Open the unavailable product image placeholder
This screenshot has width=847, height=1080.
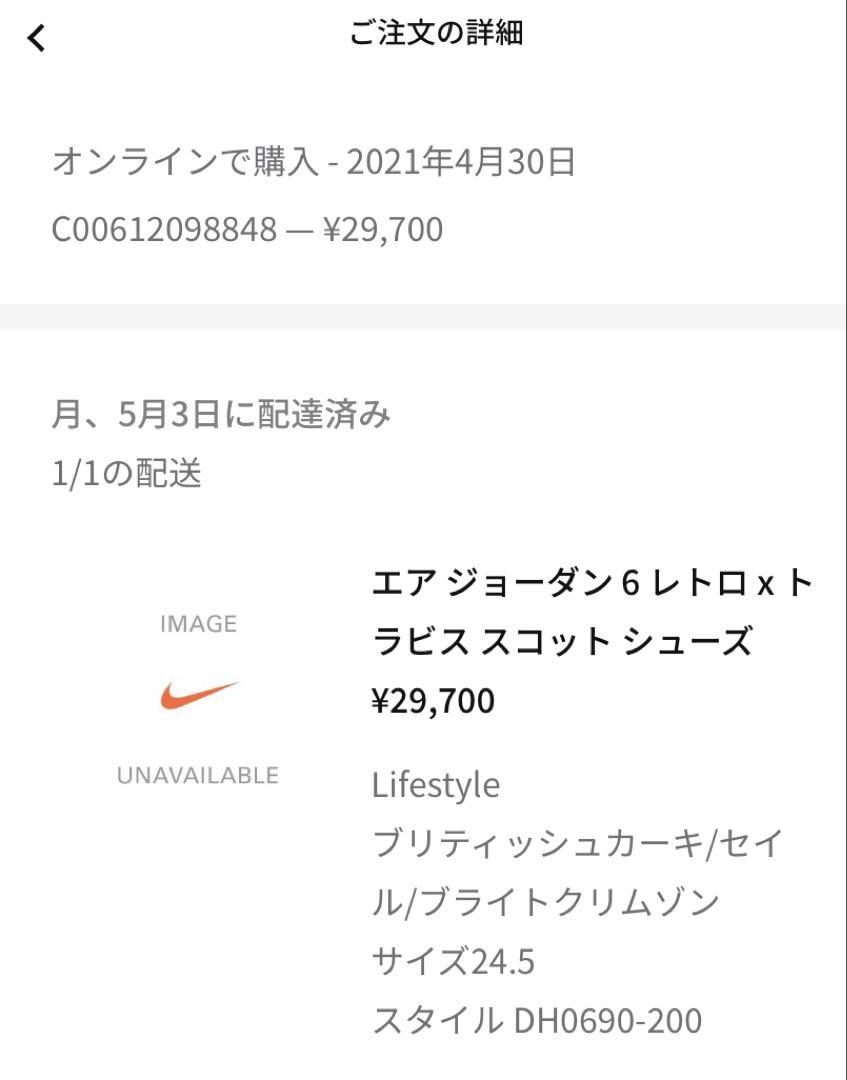[198, 699]
